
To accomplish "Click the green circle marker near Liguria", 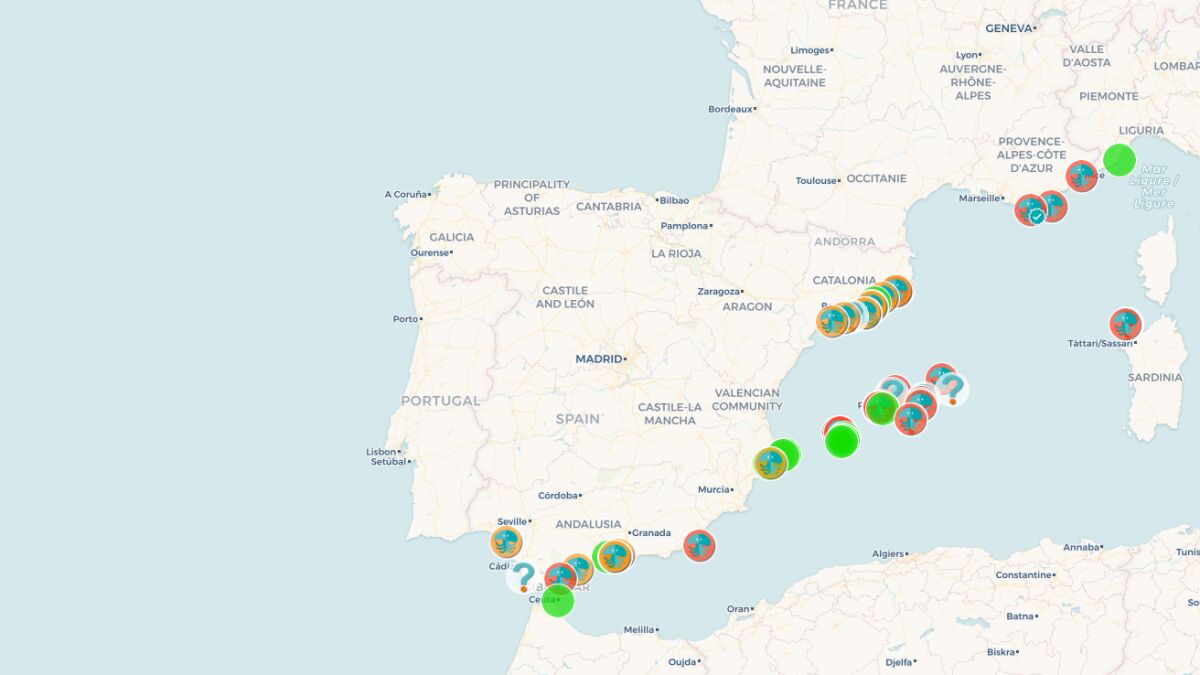I will point(1119,160).
